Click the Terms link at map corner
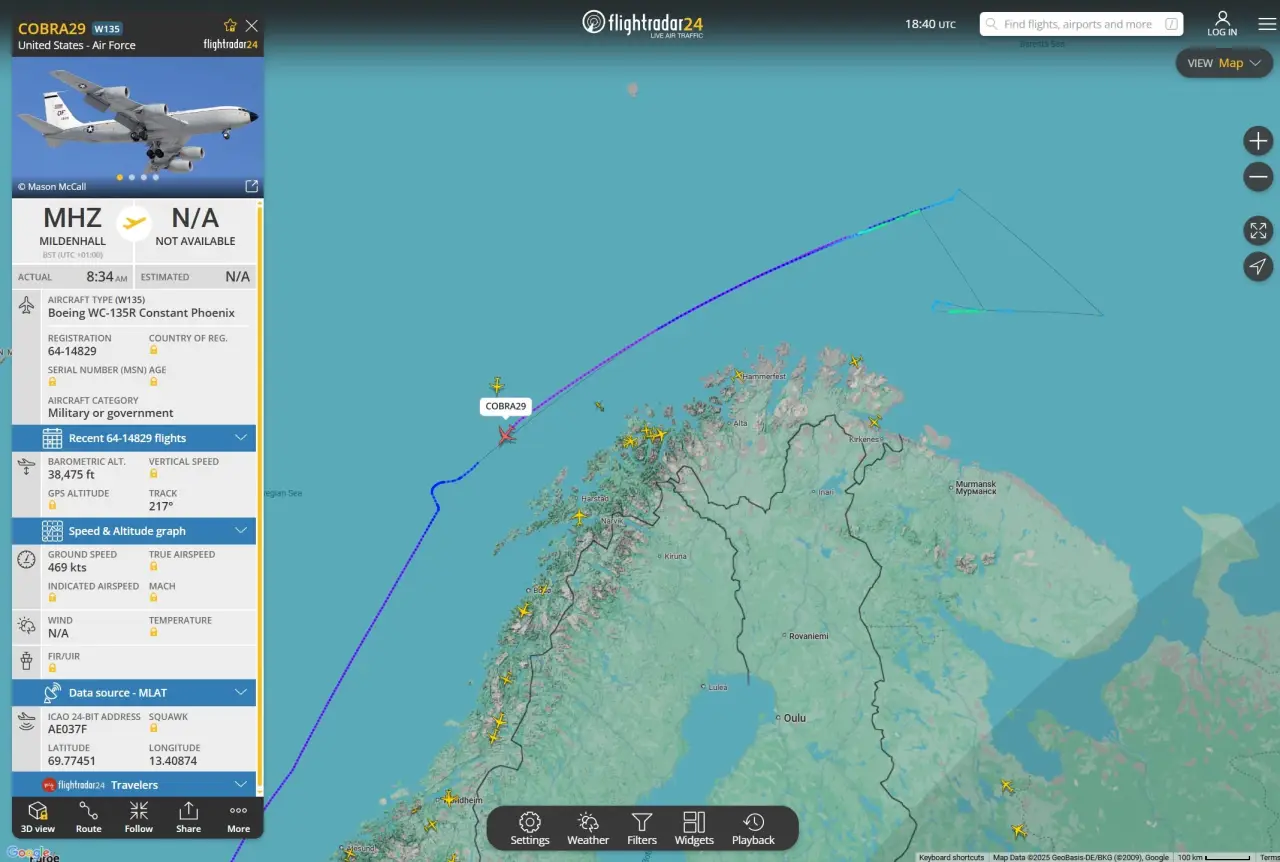Screen dimensions: 1280x862 point(1269,857)
